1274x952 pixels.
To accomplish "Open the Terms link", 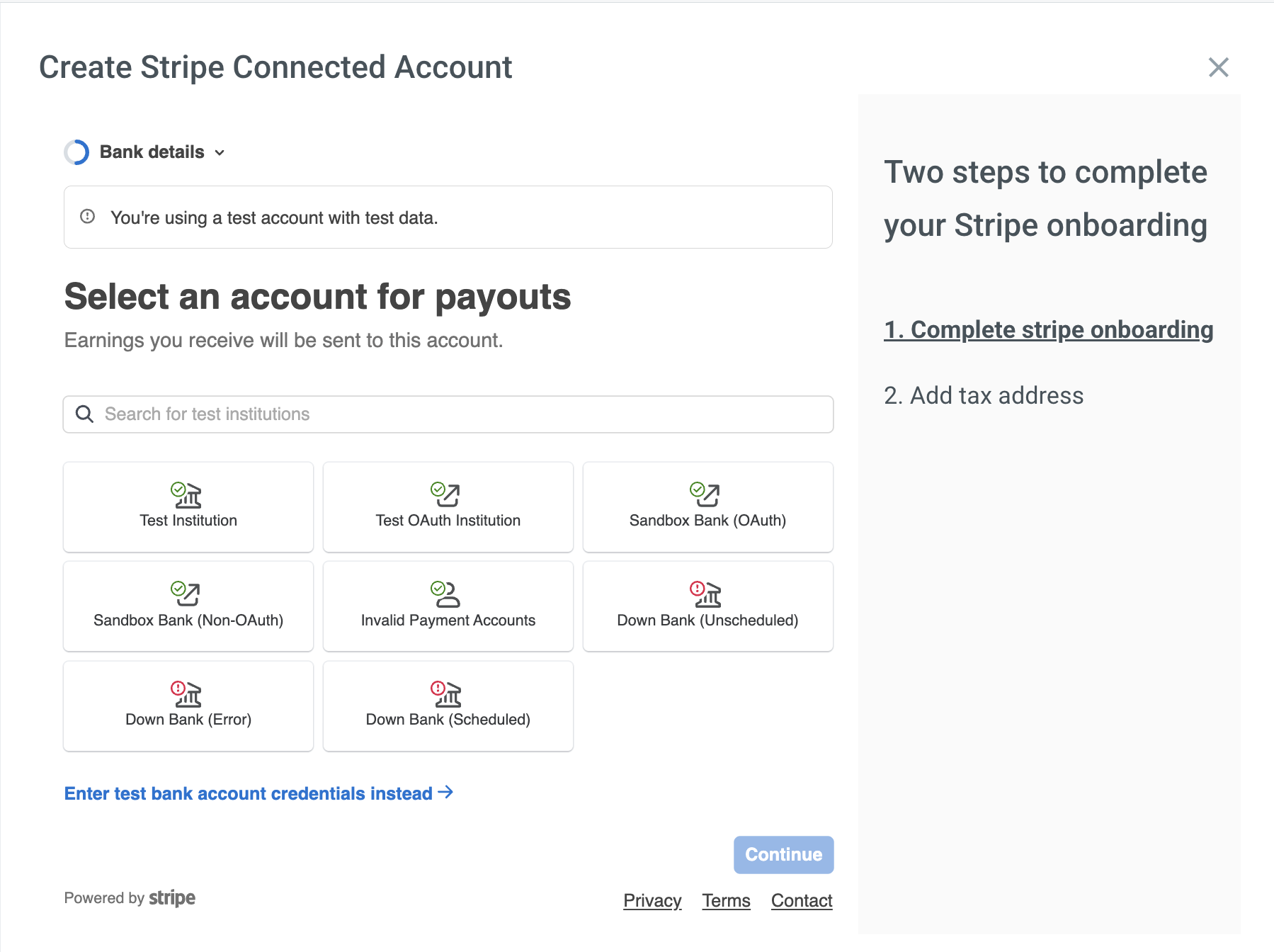I will click(726, 900).
